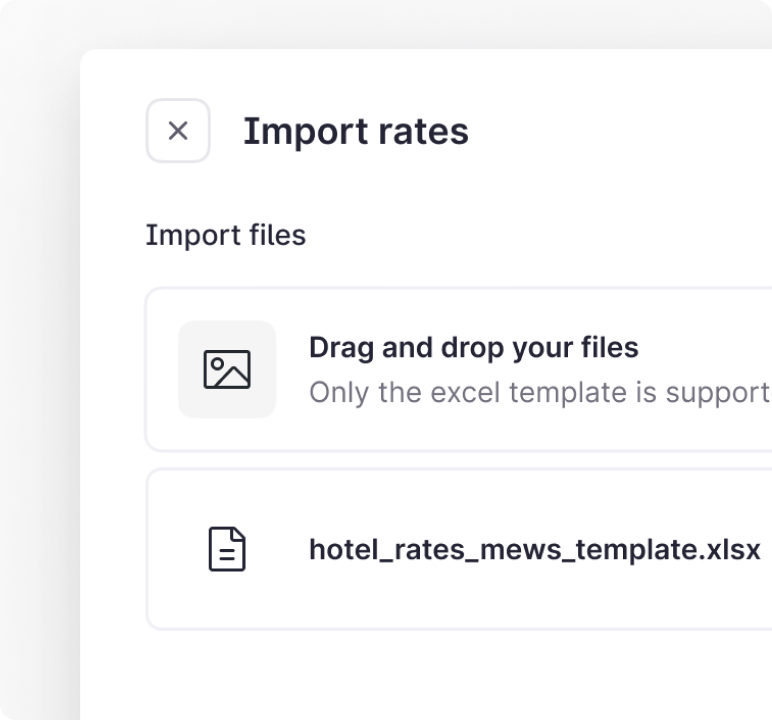Select the hotel_rates_mews_template.xlsx file name
The height and width of the screenshot is (720, 772).
point(534,550)
